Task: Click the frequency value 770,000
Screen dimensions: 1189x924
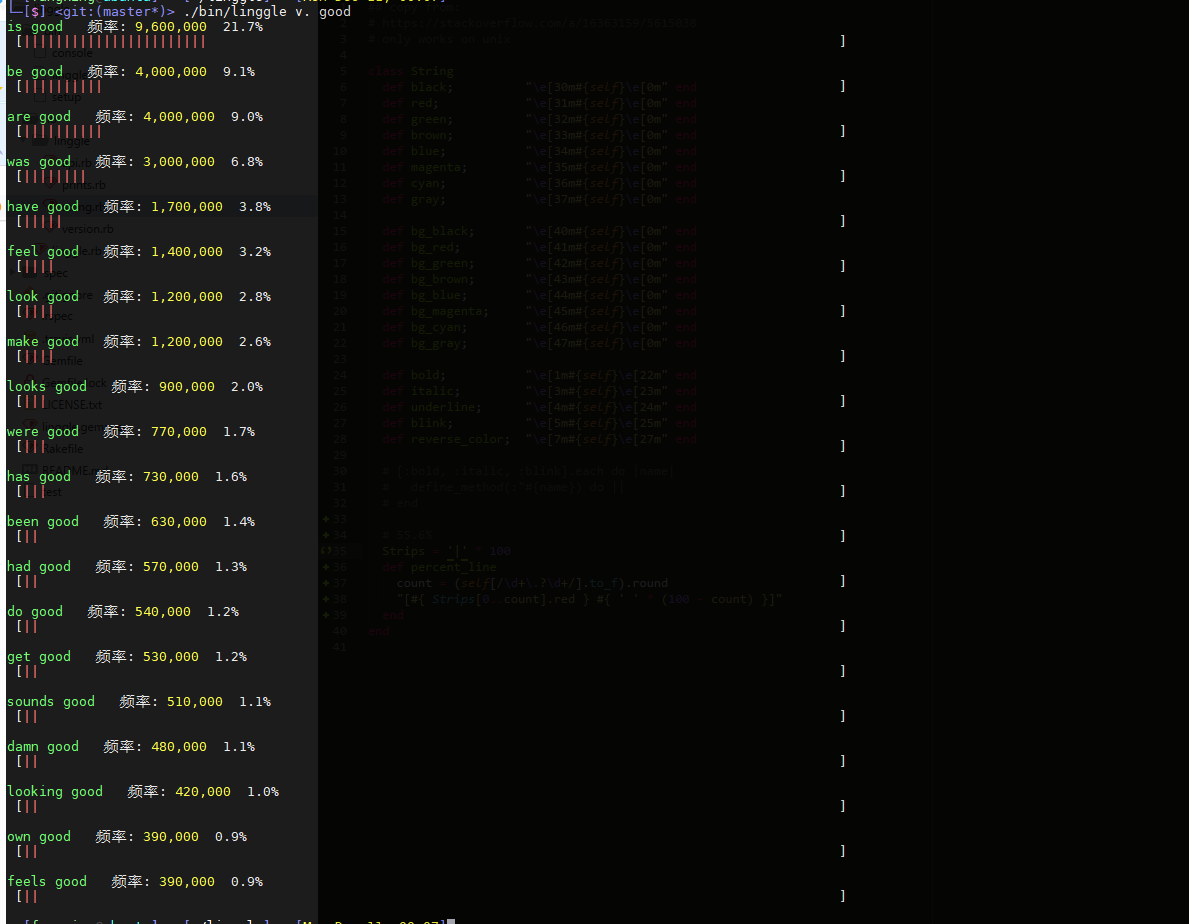Action: [179, 431]
